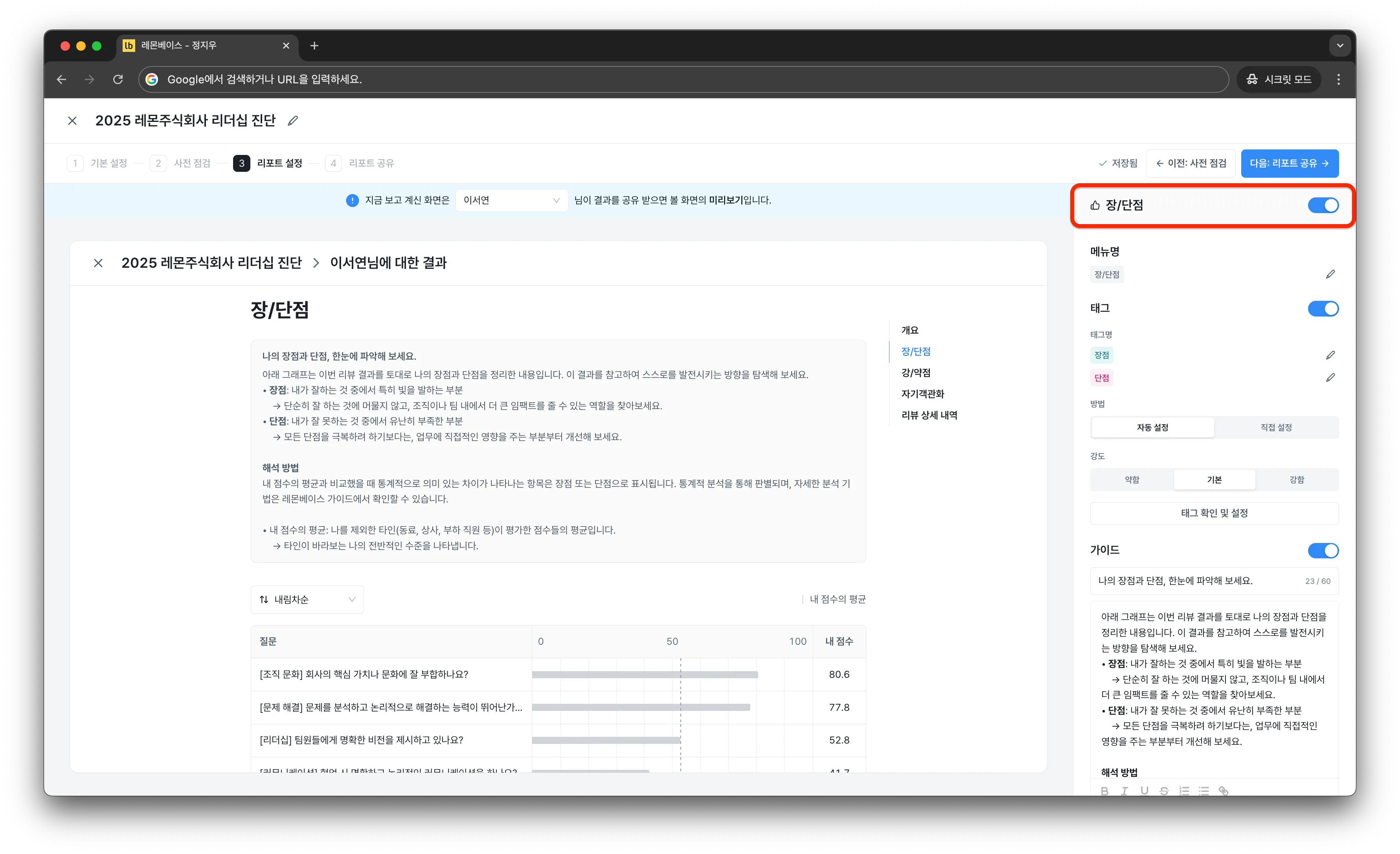
Task: Go back in browser history
Action: tap(61, 79)
